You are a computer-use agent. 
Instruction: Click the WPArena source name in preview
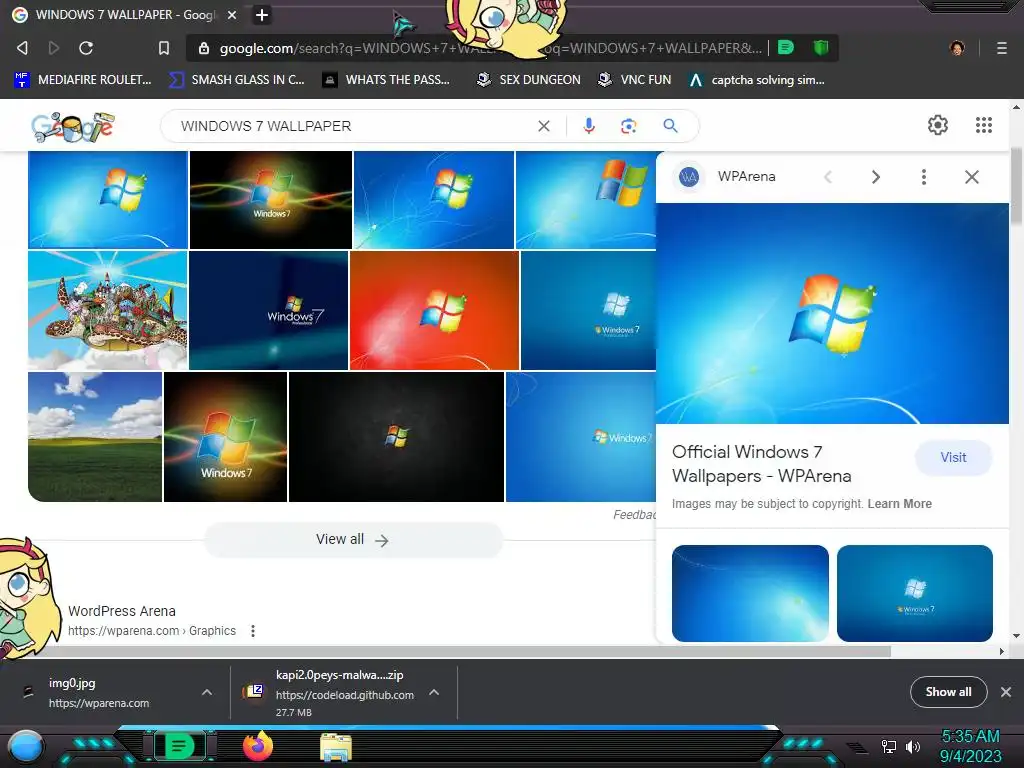746,176
